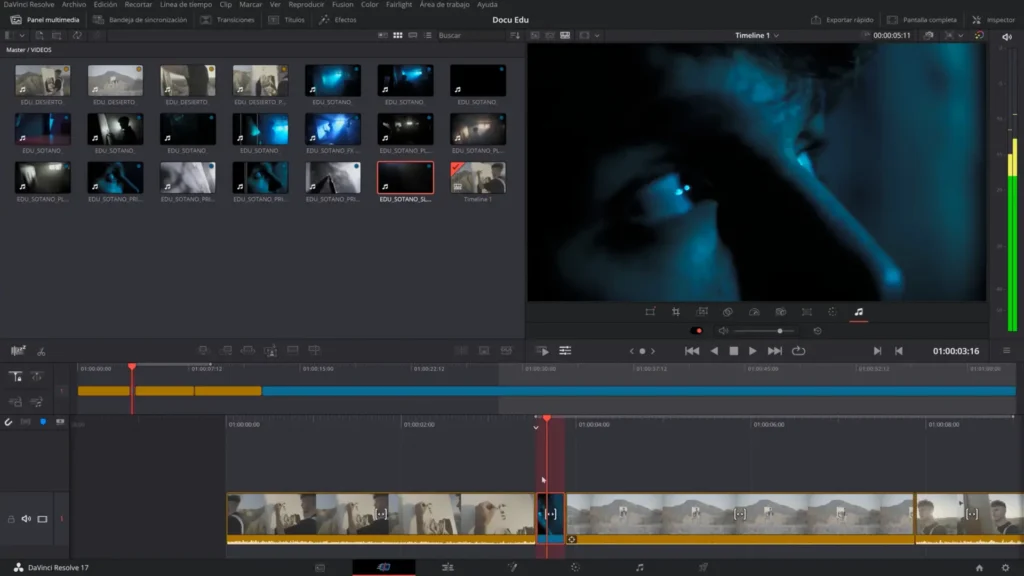The height and width of the screenshot is (576, 1024).
Task: Toggle timeline snapping magnet icon
Action: pyautogui.click(x=9, y=422)
